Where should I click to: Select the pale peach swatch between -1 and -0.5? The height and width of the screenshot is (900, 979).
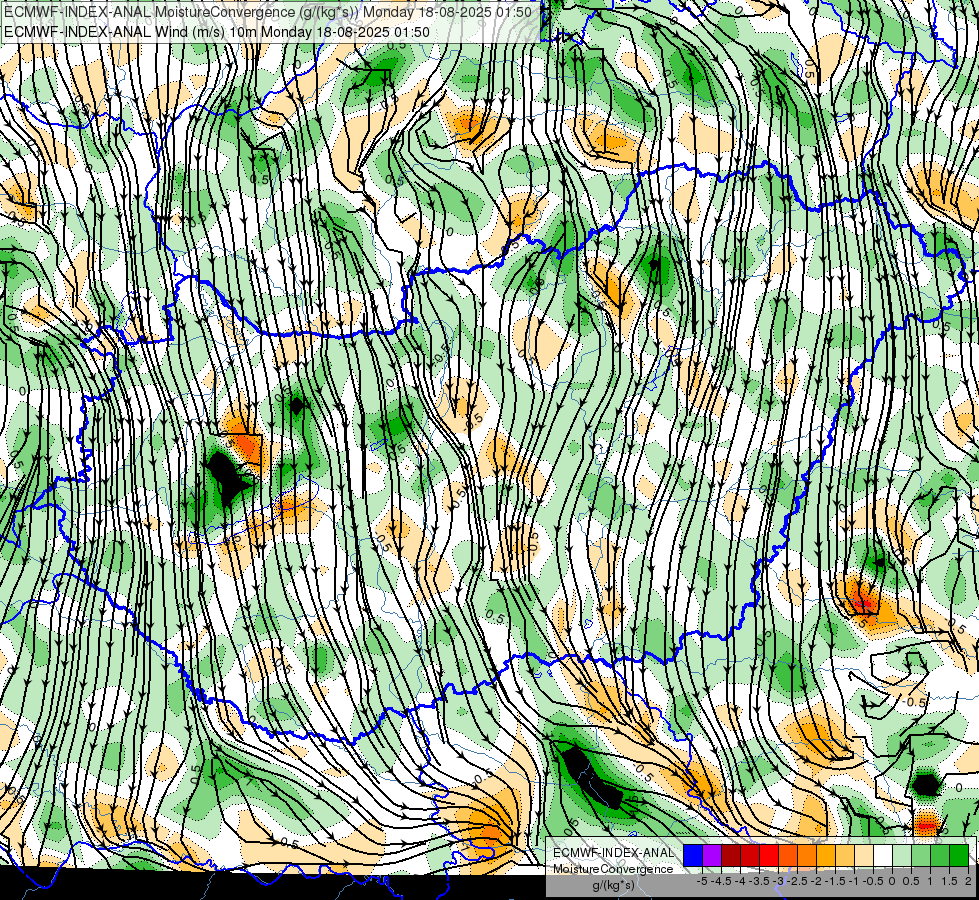click(864, 856)
